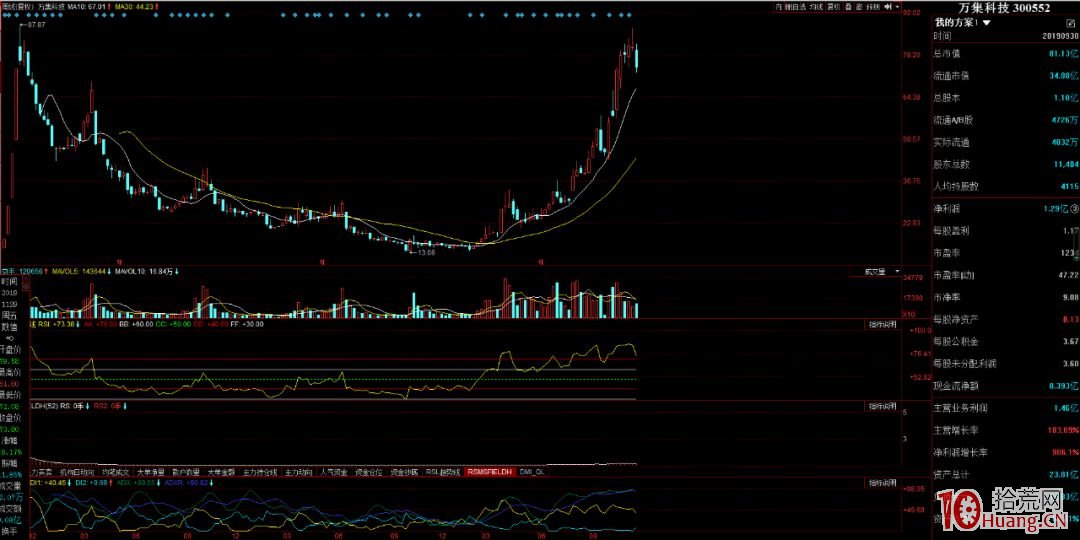Click the 市盈率(动) row label
Screen dimensions: 1080x540
click(954, 276)
